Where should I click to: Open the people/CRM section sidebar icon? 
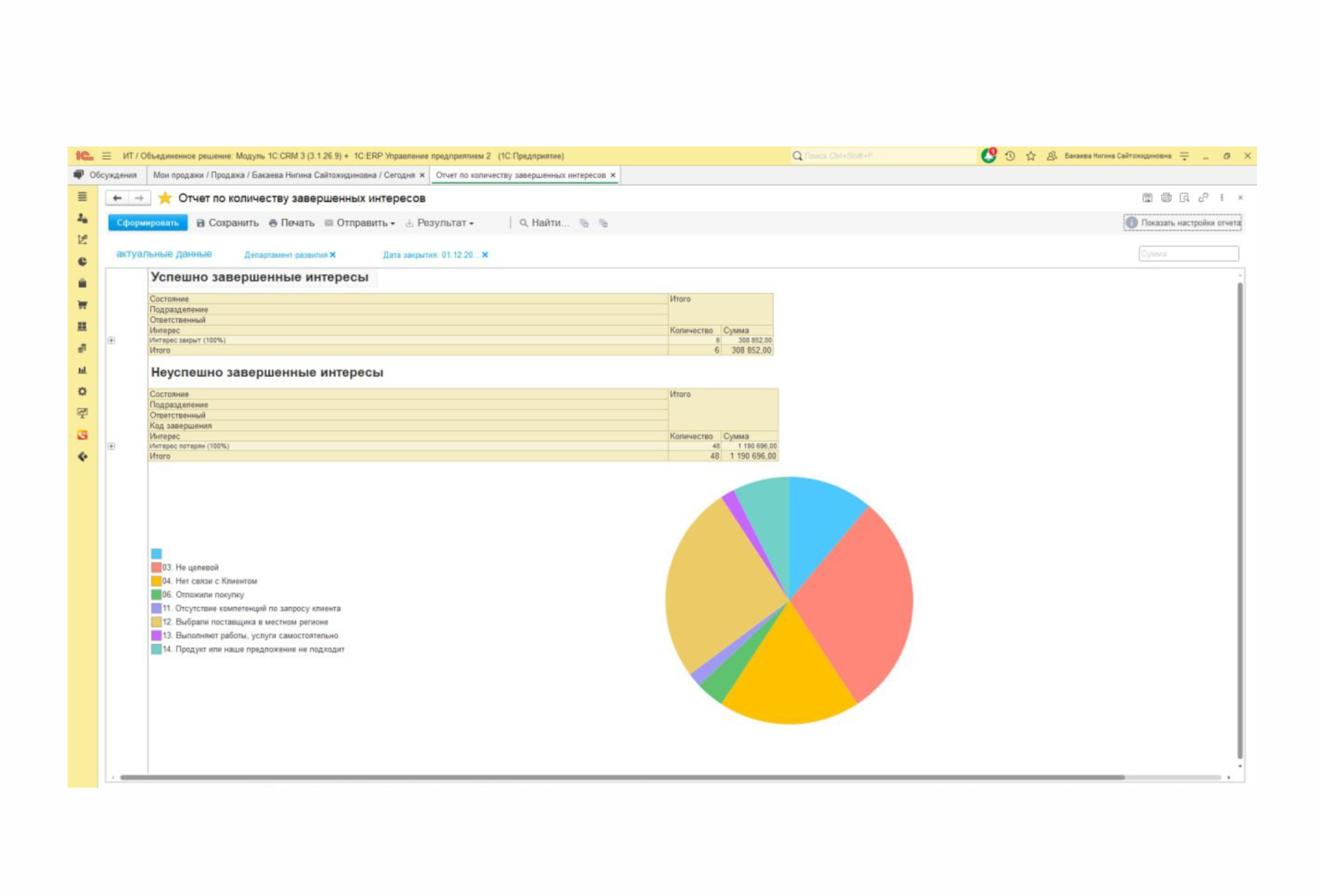click(x=82, y=218)
